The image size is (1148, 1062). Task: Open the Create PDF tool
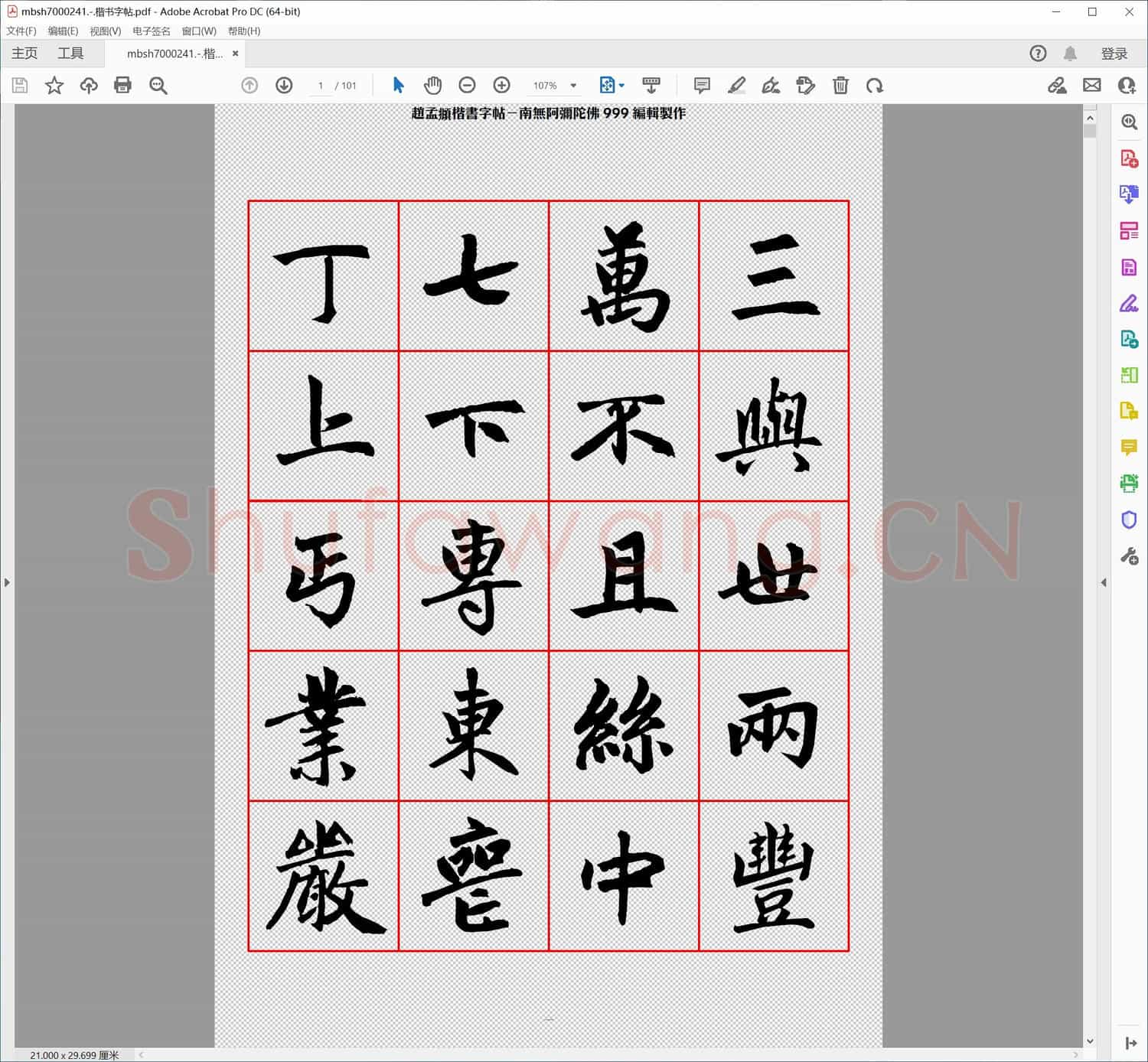click(1129, 158)
